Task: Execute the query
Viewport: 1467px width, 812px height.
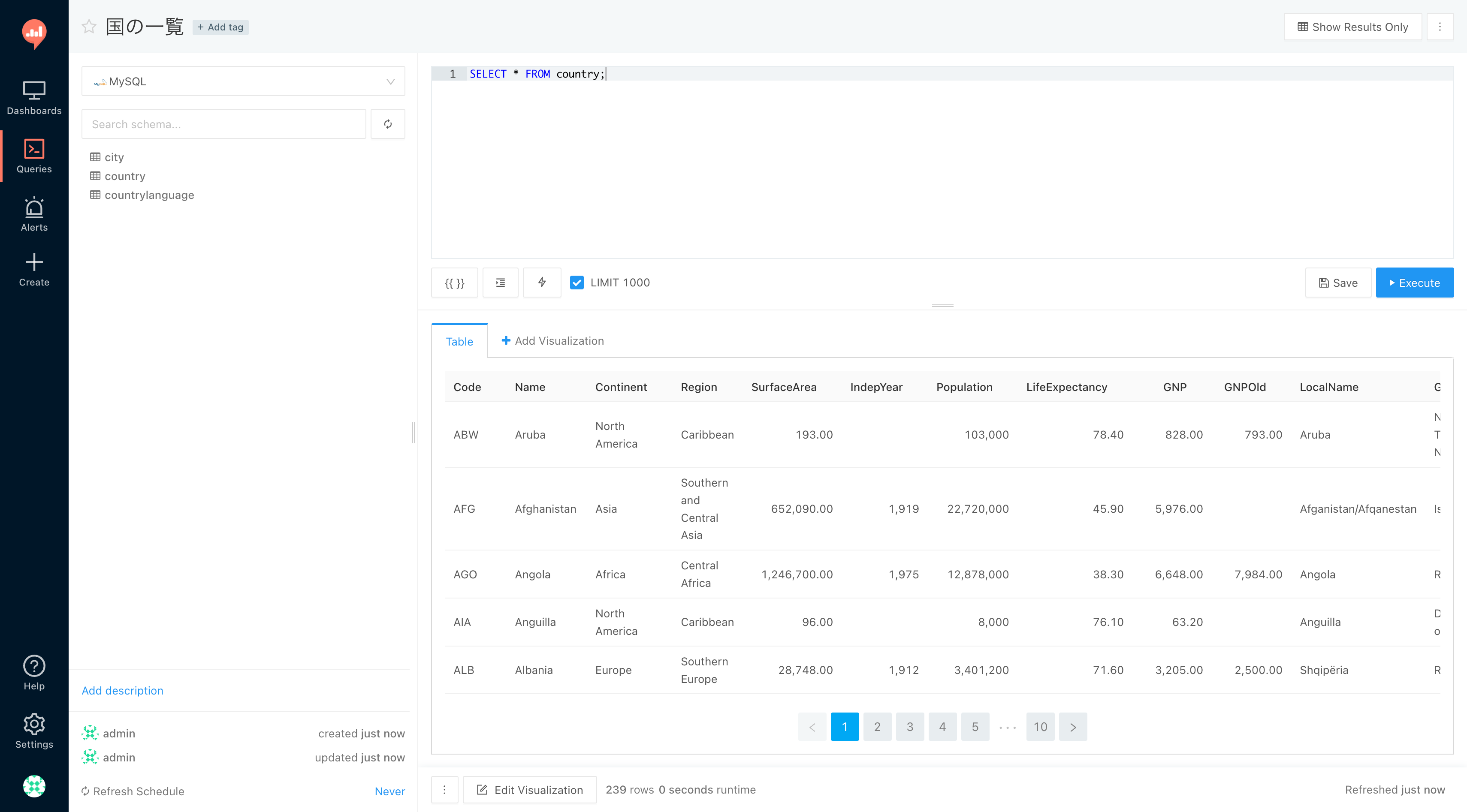Action: tap(1414, 283)
